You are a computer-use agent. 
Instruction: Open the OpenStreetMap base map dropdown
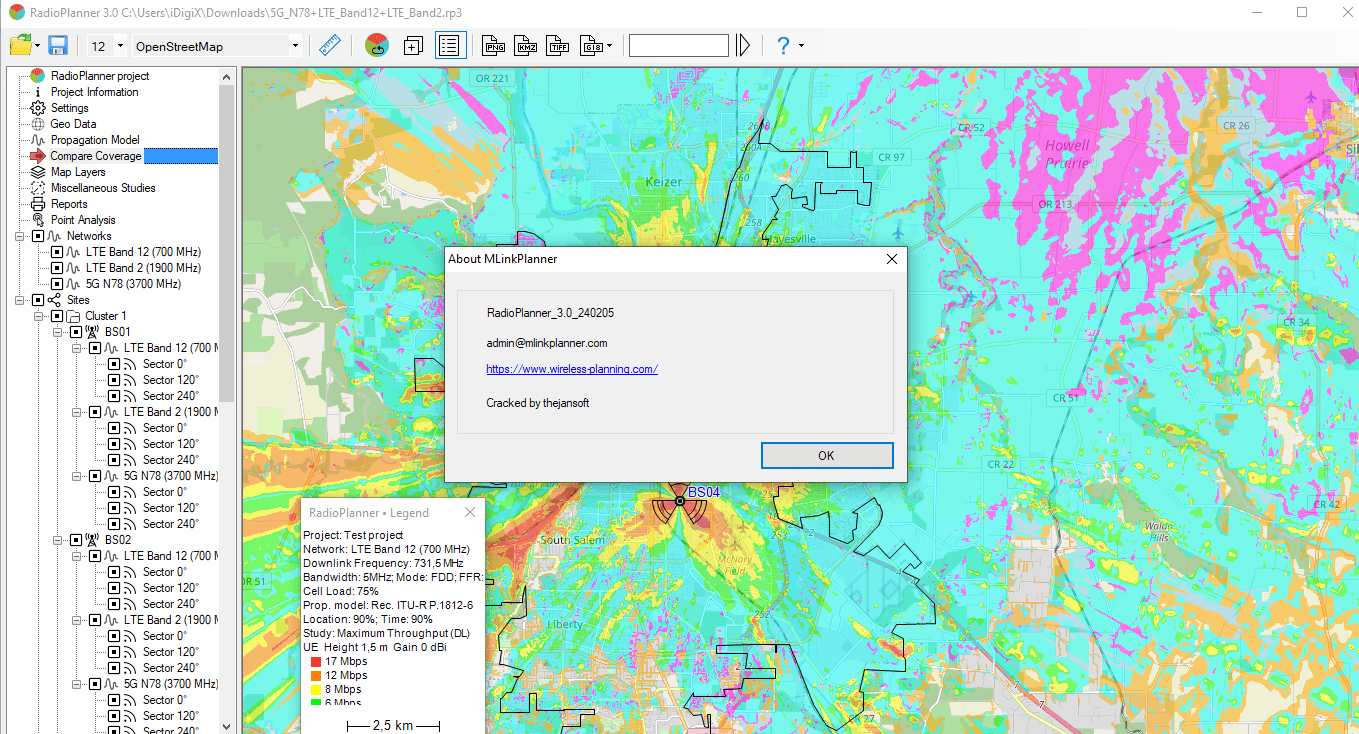[294, 46]
